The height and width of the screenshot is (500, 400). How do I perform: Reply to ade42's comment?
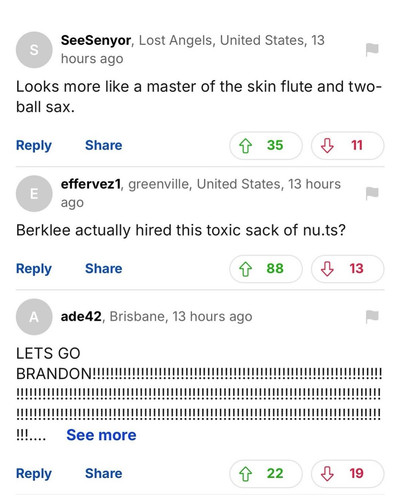[34, 474]
